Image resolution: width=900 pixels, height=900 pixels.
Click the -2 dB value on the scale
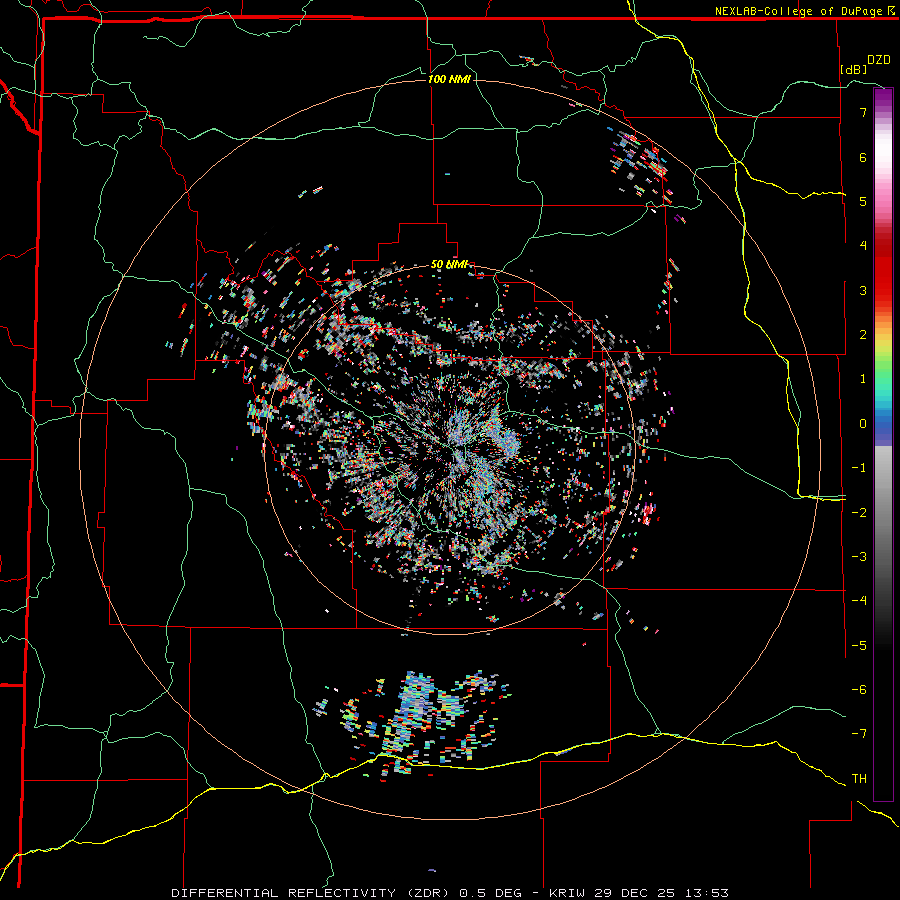[x=859, y=513]
